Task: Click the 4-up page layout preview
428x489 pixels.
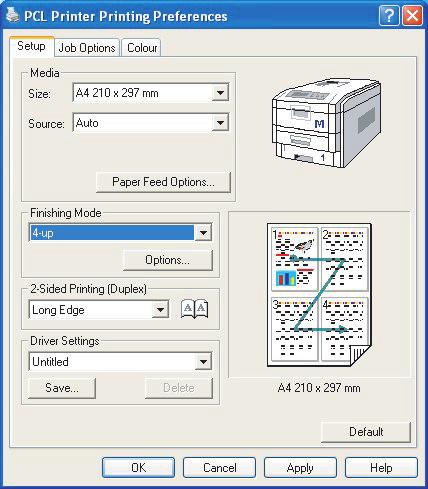Action: coord(319,295)
